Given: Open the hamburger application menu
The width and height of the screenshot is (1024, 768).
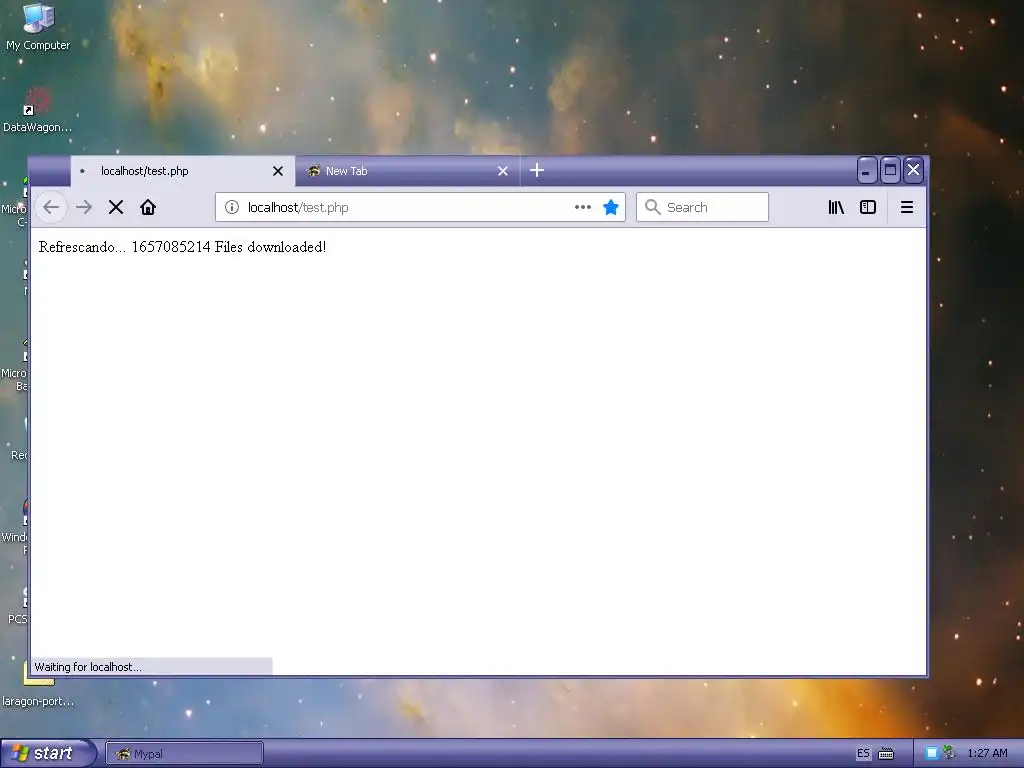Looking at the screenshot, I should [906, 208].
